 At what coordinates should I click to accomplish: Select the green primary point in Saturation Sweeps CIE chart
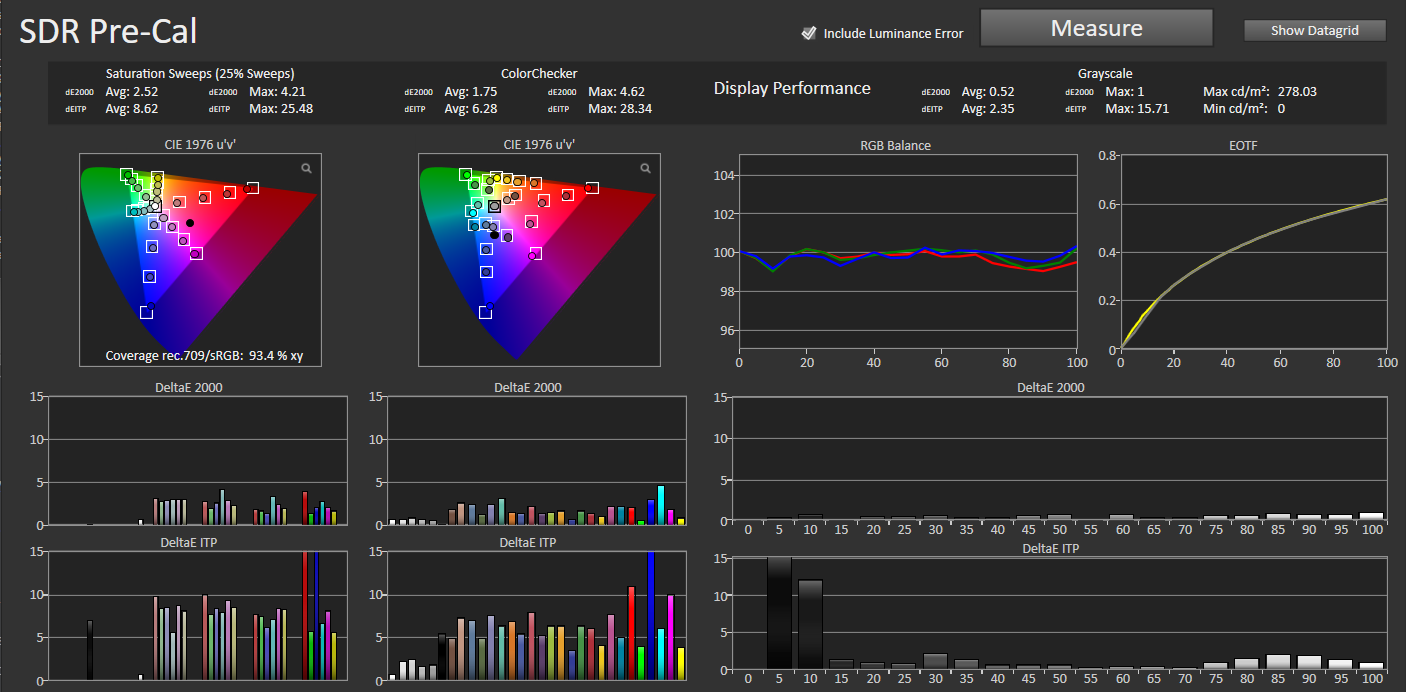(127, 175)
